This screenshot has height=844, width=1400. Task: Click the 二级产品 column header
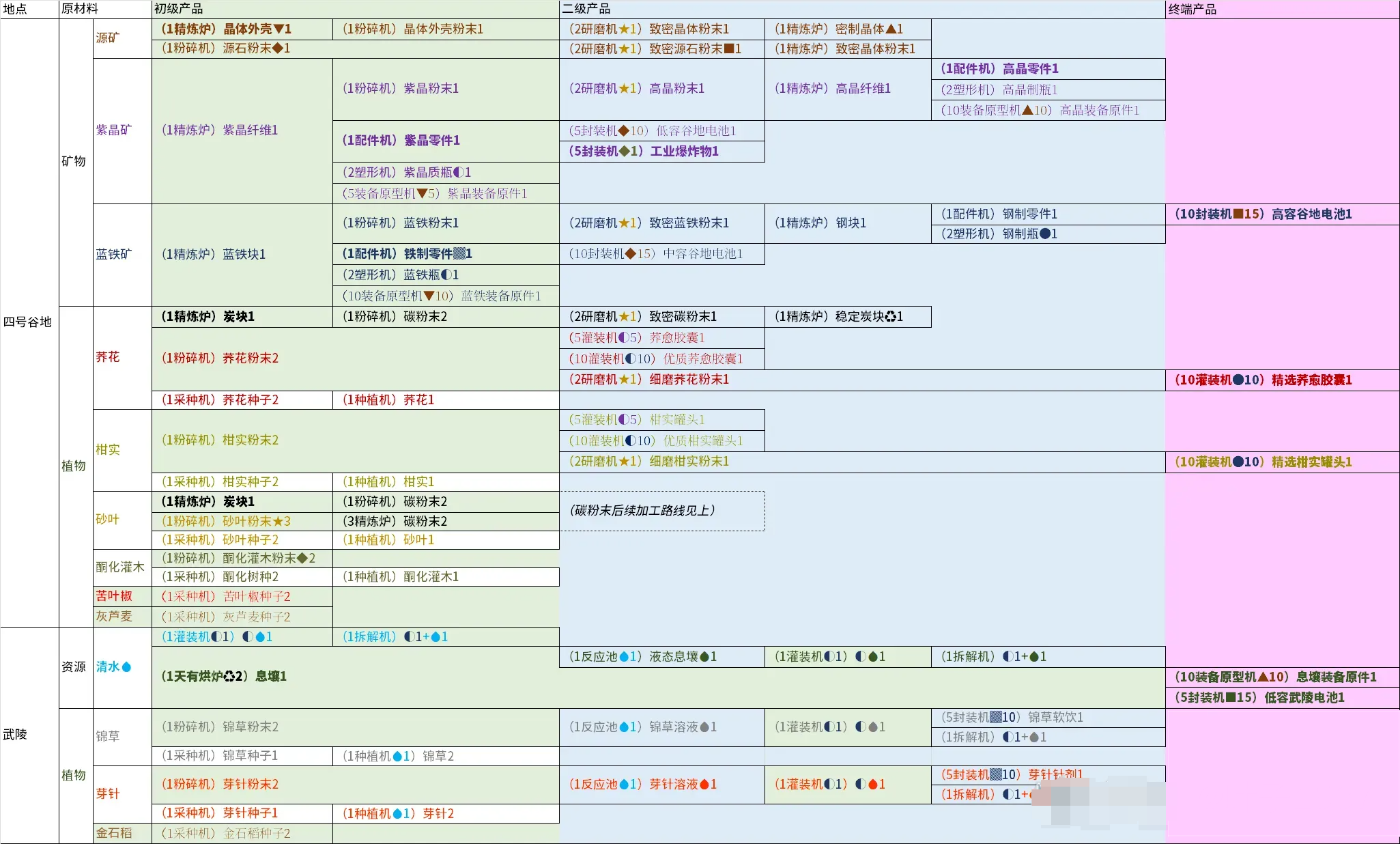click(x=862, y=9)
